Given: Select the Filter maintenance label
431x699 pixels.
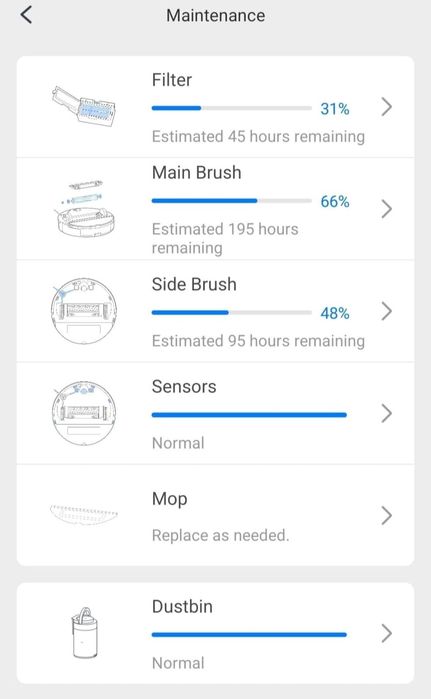Looking at the screenshot, I should coord(172,80).
